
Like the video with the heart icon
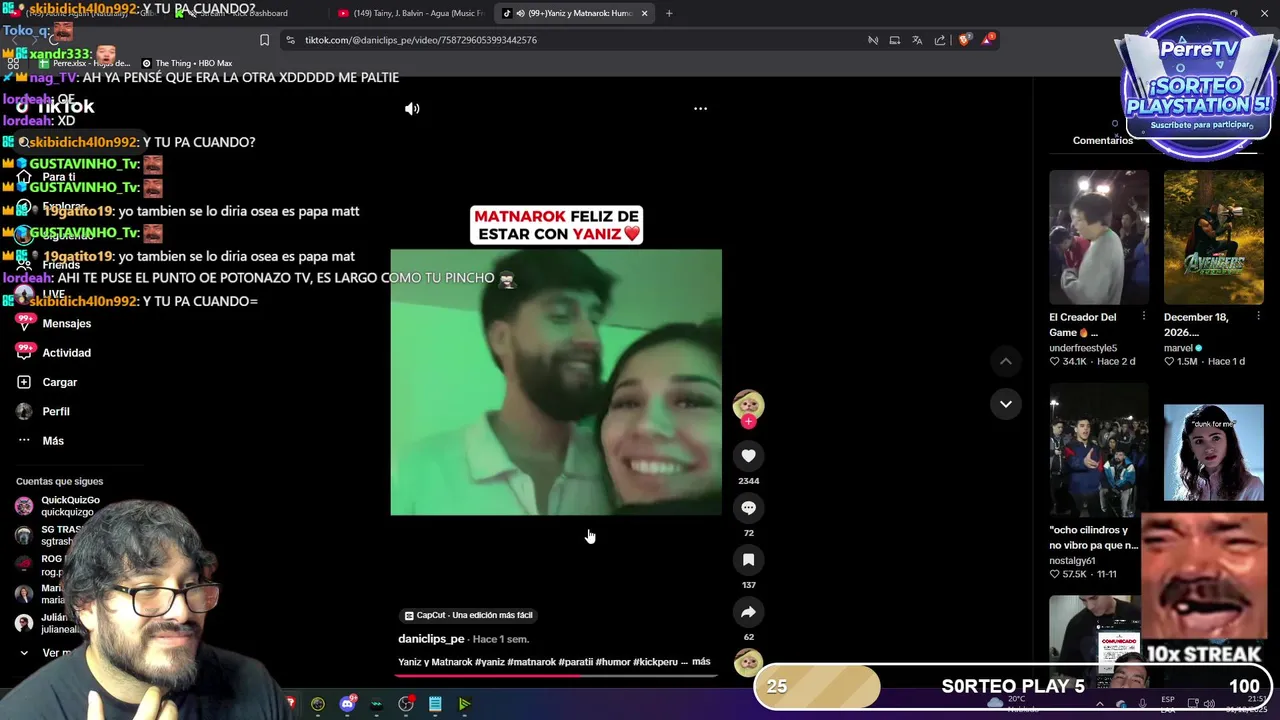[748, 456]
